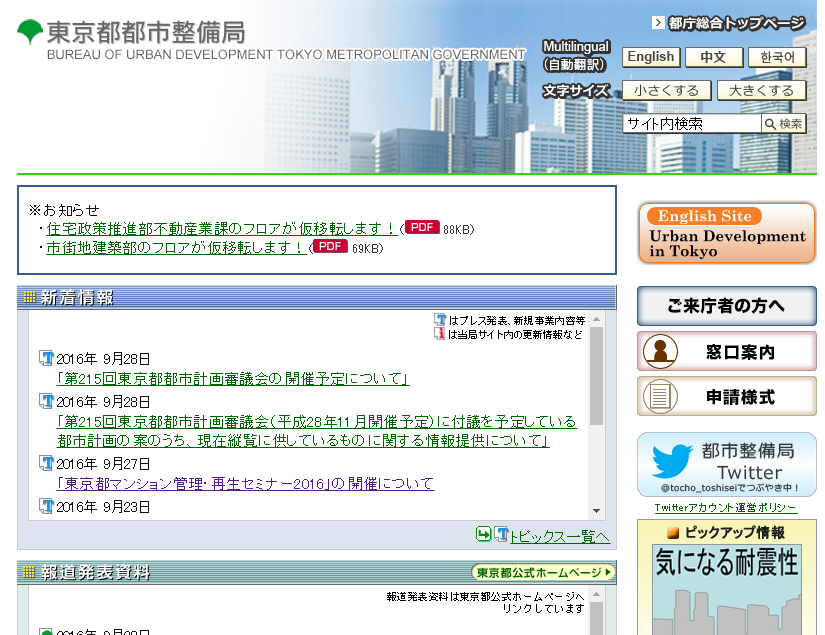Click the 気になる耐震性 pickup banner

coord(727,593)
